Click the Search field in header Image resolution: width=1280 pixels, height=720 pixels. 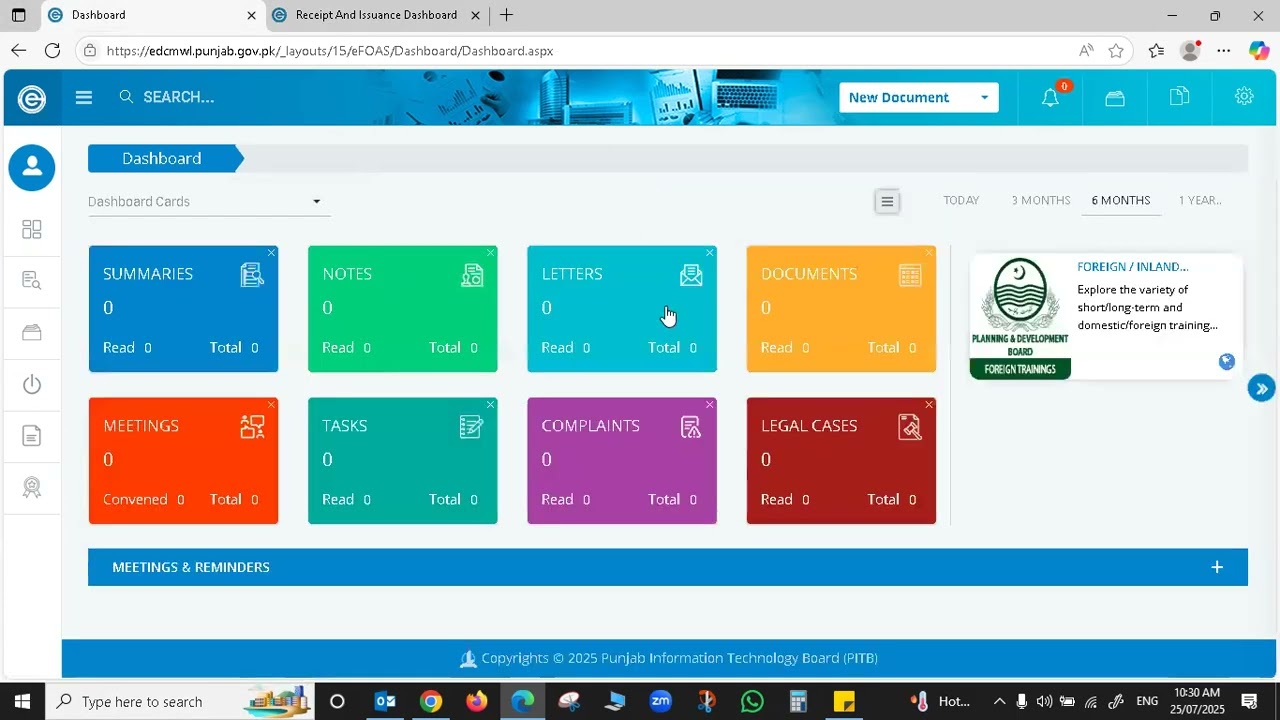click(178, 97)
